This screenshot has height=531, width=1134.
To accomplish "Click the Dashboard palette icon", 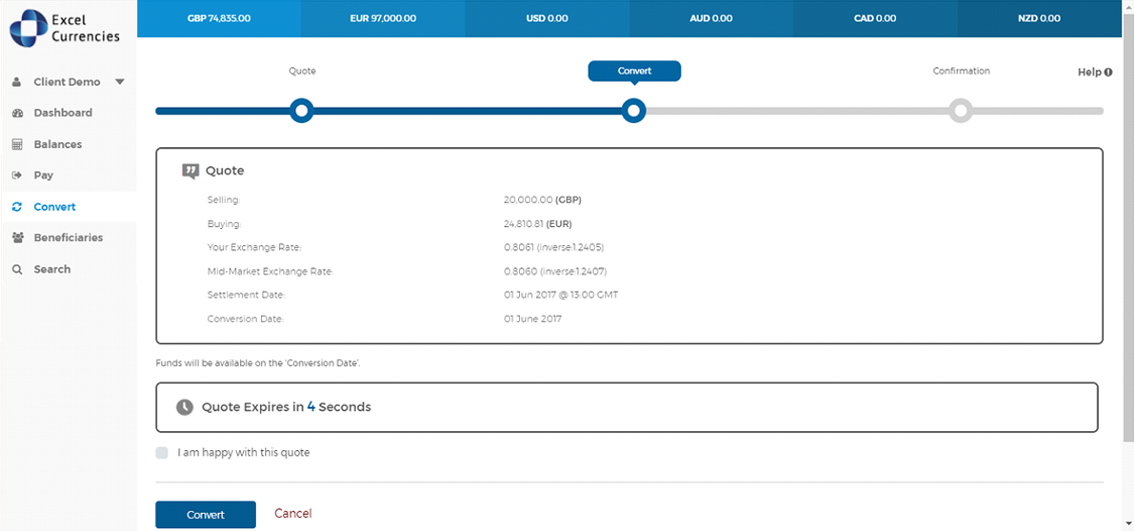I will click(x=17, y=113).
